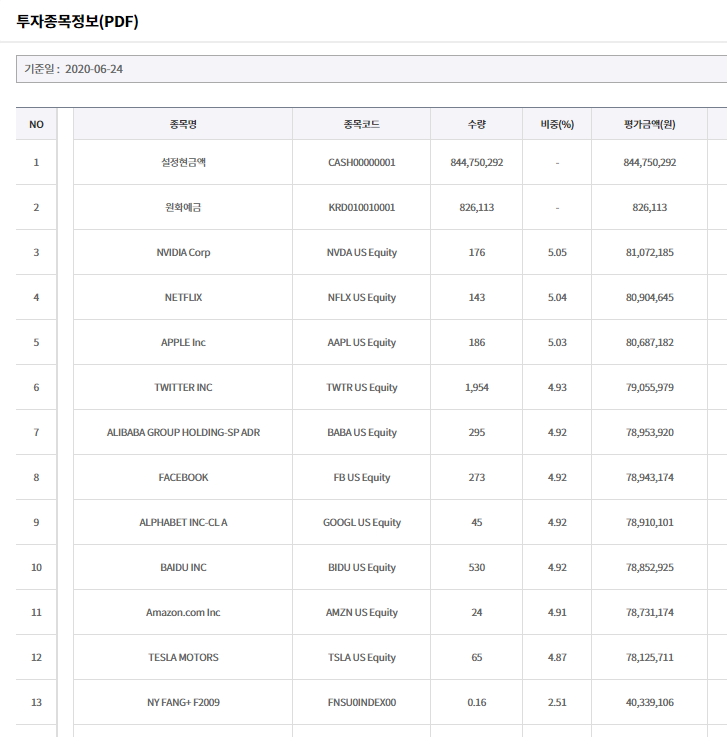
Task: Click the NY FANG+ F2009 cell
Action: (x=183, y=702)
